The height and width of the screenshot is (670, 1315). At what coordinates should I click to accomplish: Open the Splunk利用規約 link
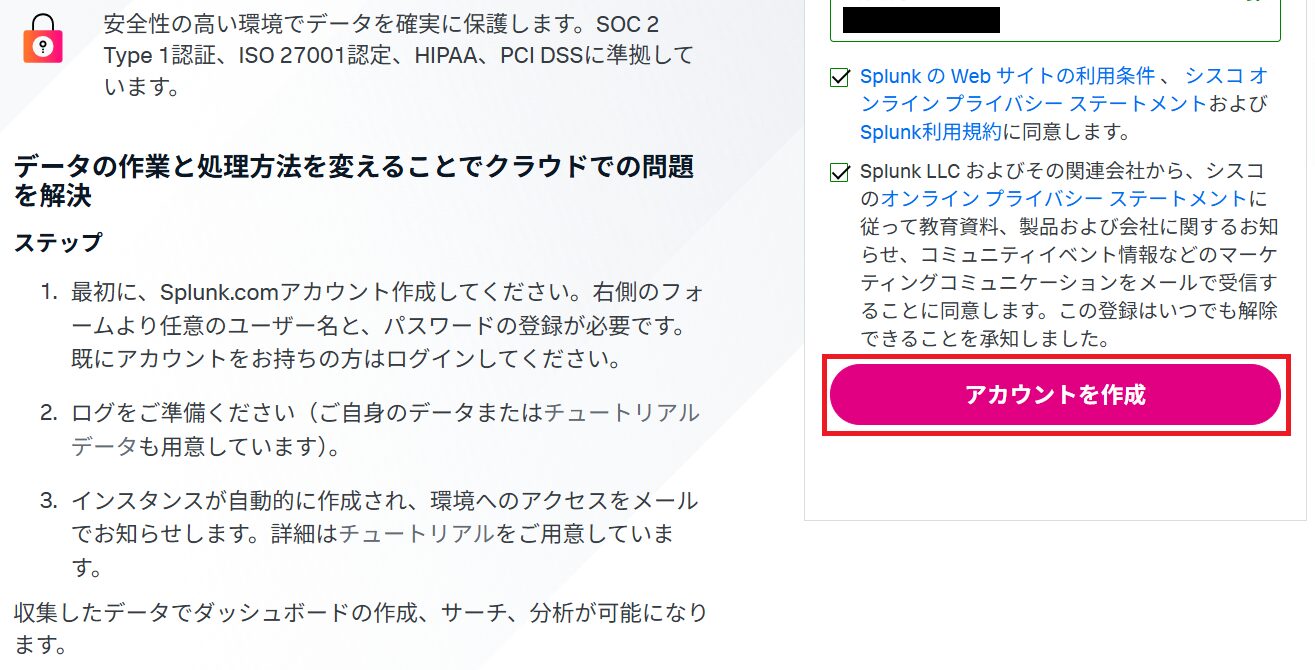[x=930, y=131]
